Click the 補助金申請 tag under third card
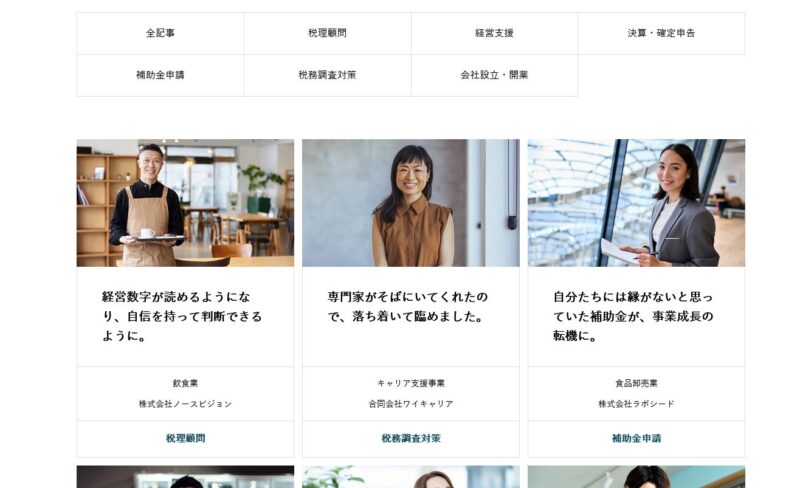 (x=636, y=438)
